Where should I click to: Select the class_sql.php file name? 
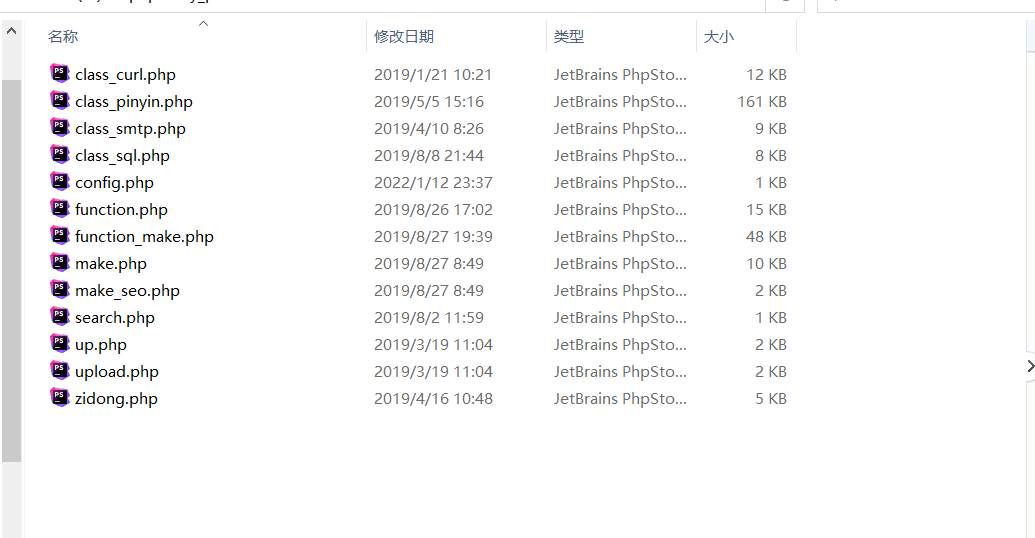[122, 155]
